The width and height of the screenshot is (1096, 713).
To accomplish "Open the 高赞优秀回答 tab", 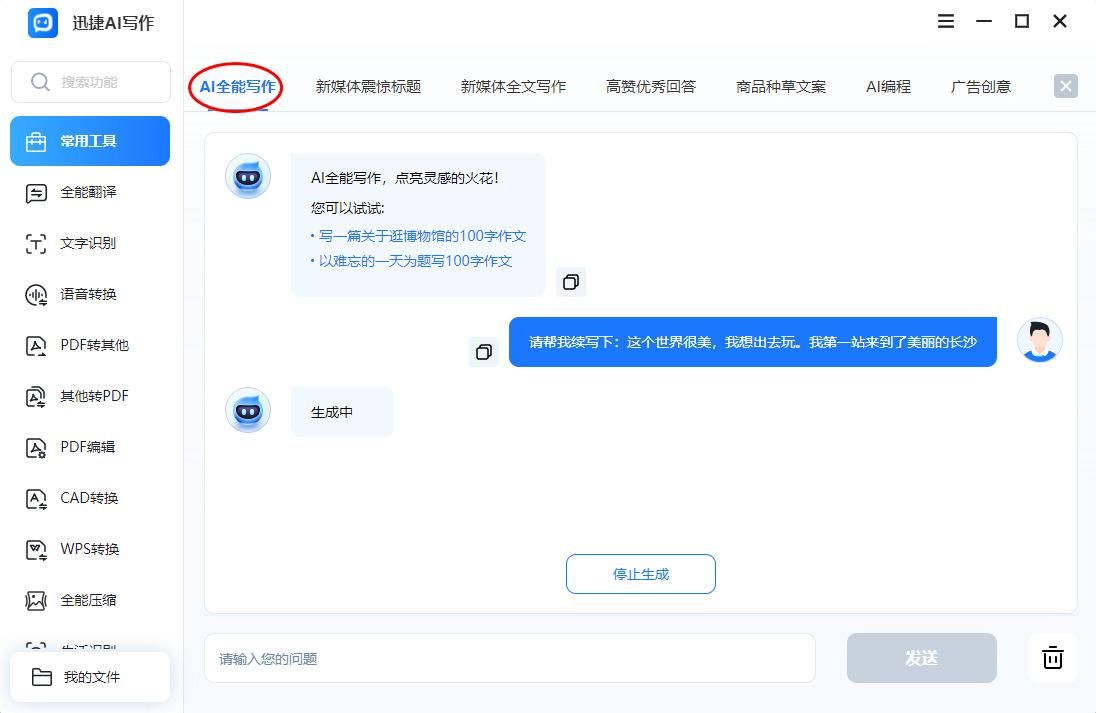I will pos(651,87).
